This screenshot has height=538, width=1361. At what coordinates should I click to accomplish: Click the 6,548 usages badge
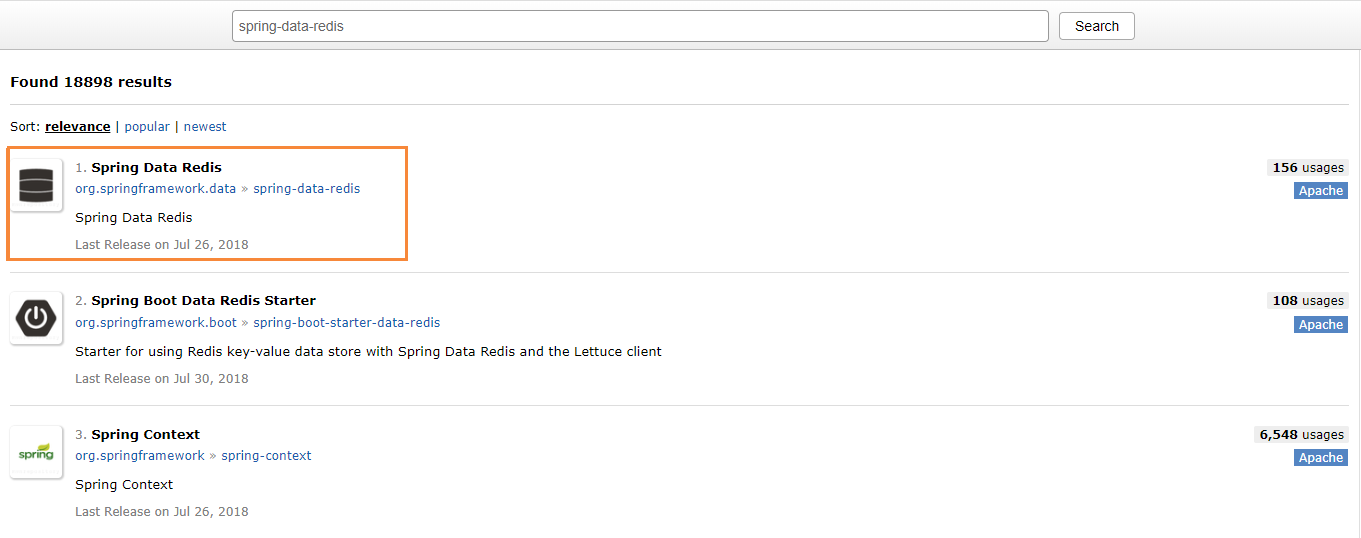click(x=1301, y=435)
